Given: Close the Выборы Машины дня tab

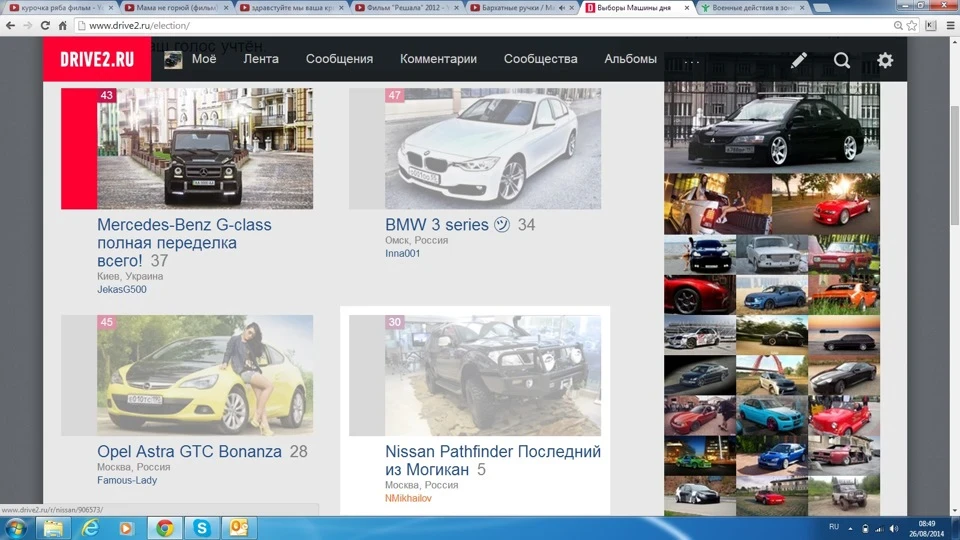Looking at the screenshot, I should pyautogui.click(x=686, y=8).
